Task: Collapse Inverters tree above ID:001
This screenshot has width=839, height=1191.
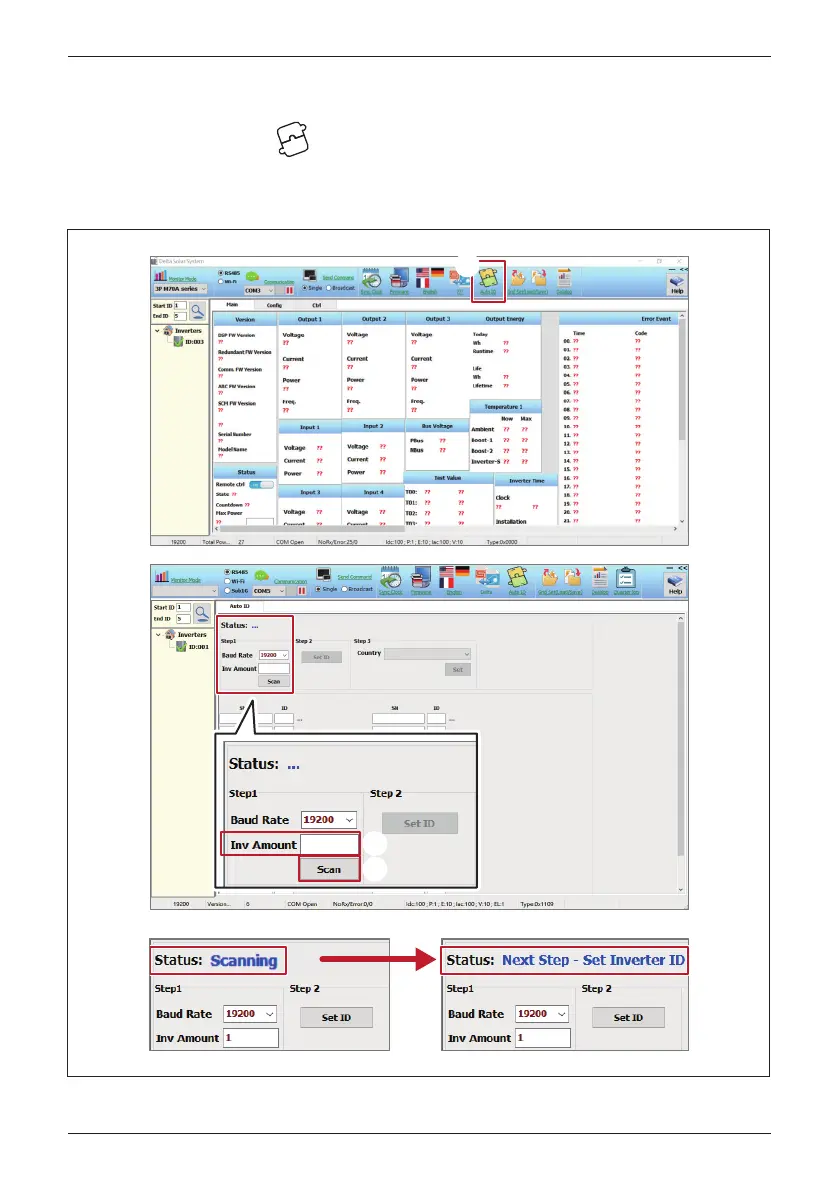Action: (158, 634)
